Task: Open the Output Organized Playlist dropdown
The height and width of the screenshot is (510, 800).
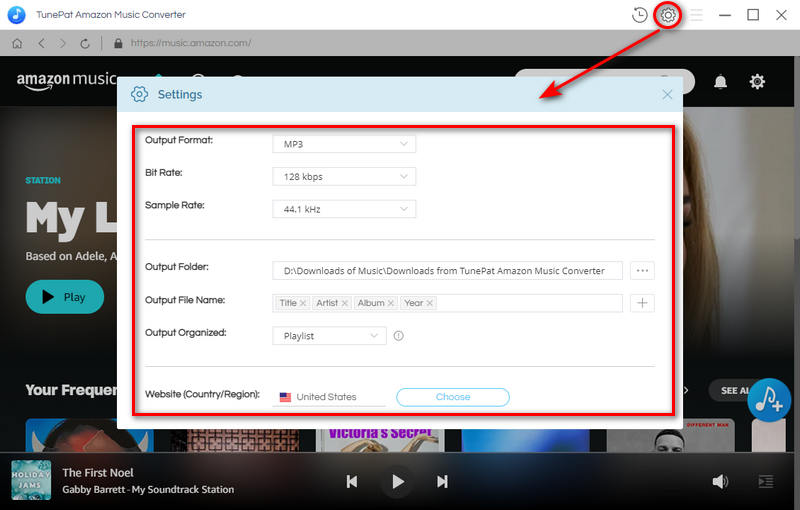Action: point(329,336)
